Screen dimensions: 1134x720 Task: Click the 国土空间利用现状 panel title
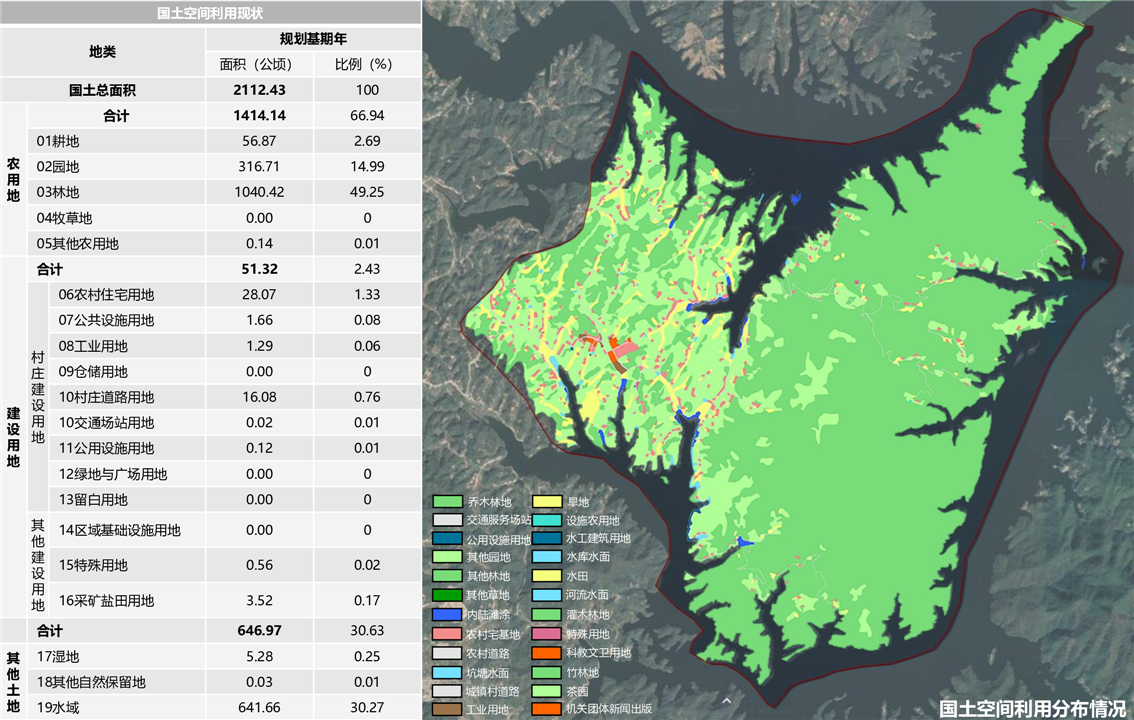point(210,13)
